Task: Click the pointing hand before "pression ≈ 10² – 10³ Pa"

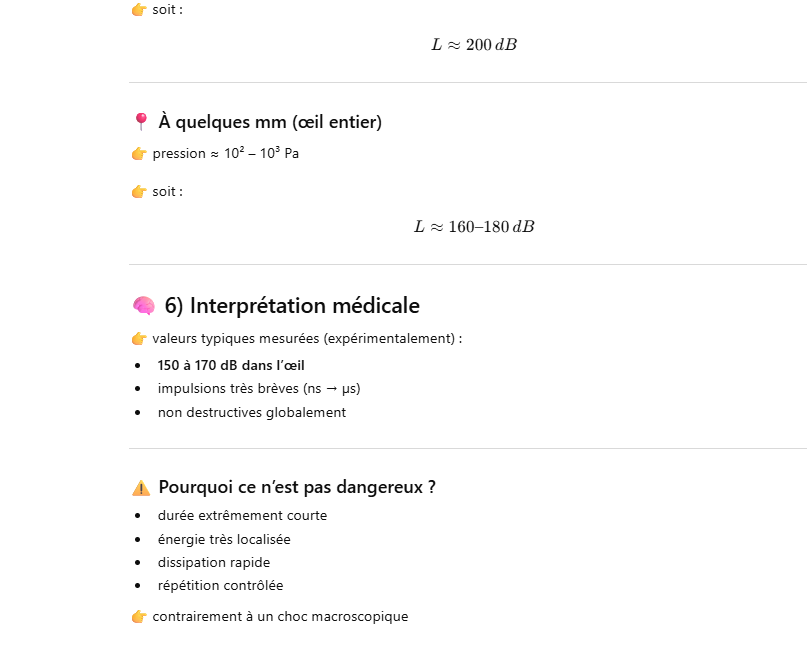Action: (139, 154)
